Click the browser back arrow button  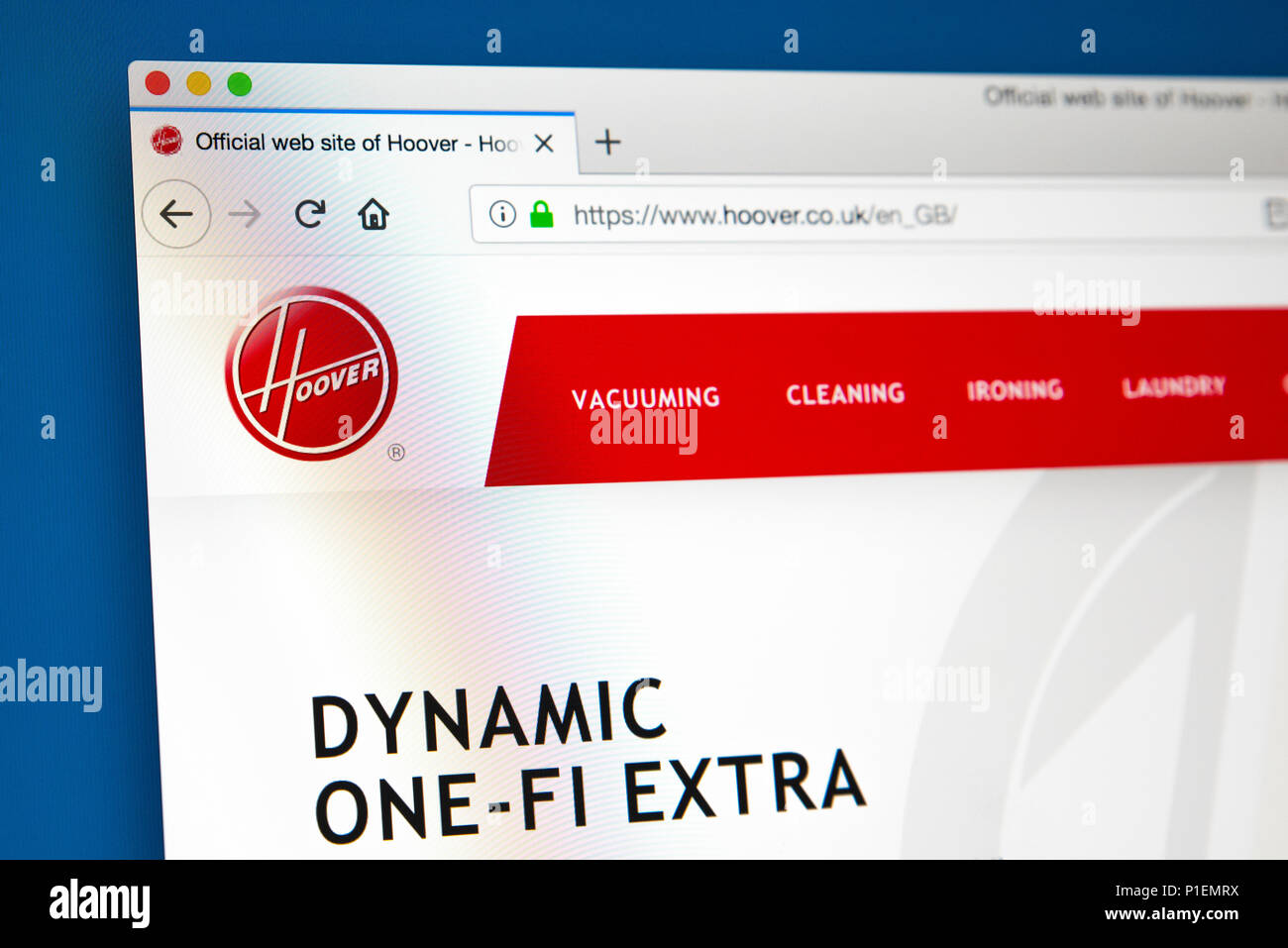coord(175,213)
